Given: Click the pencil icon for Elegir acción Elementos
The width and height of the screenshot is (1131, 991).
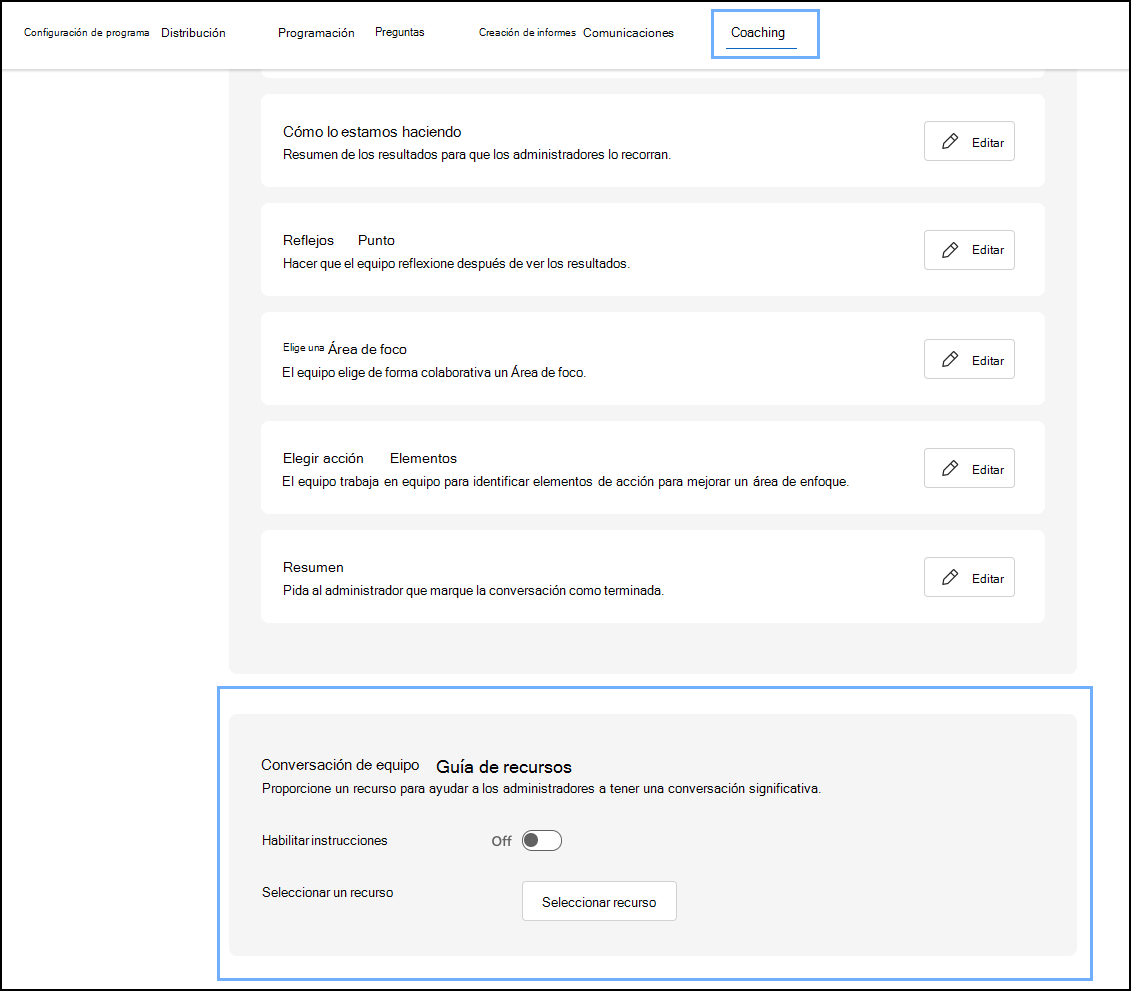Looking at the screenshot, I should pos(948,467).
